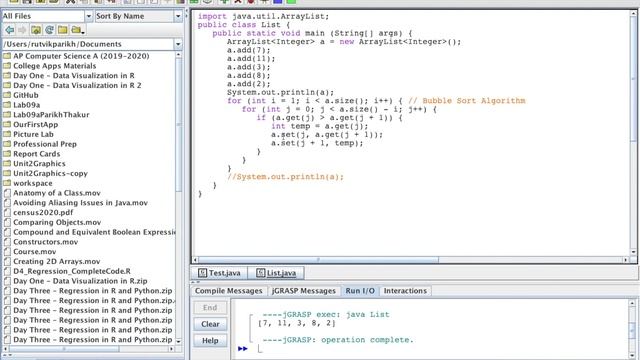Switch to the List.java tab
This screenshot has height=360, width=640.
pyautogui.click(x=276, y=273)
